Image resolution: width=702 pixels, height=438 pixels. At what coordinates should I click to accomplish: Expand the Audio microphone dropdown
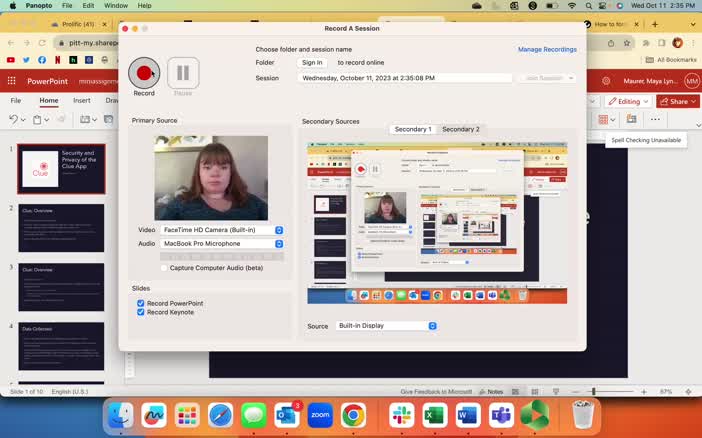(x=223, y=243)
